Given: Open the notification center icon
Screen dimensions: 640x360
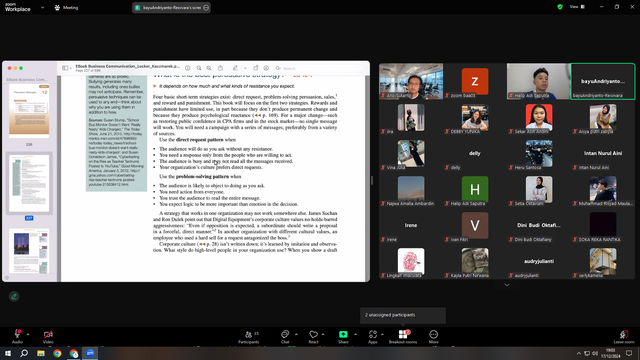Looking at the screenshot, I should [x=629, y=353].
